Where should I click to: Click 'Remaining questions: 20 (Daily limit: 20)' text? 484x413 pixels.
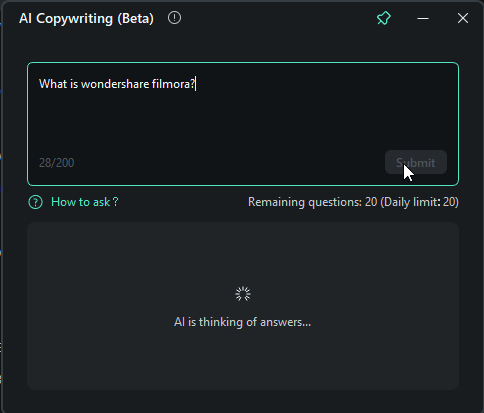click(x=353, y=202)
